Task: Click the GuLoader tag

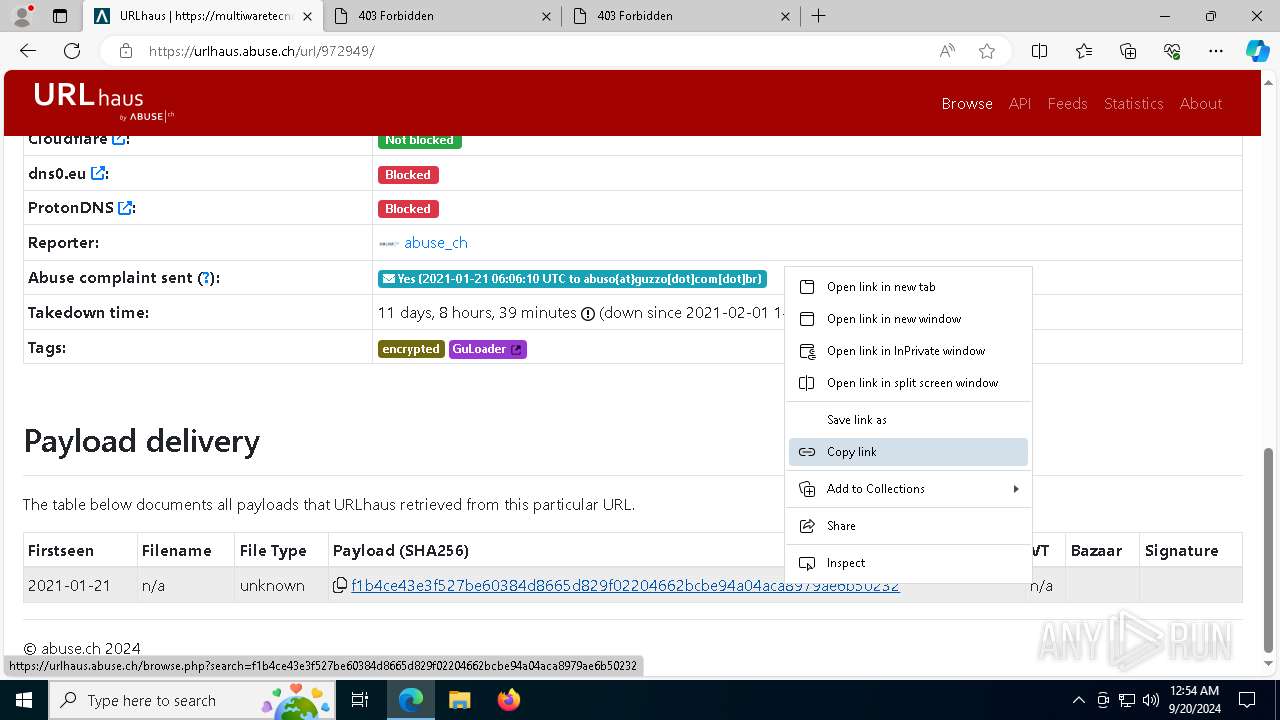Action: click(488, 349)
